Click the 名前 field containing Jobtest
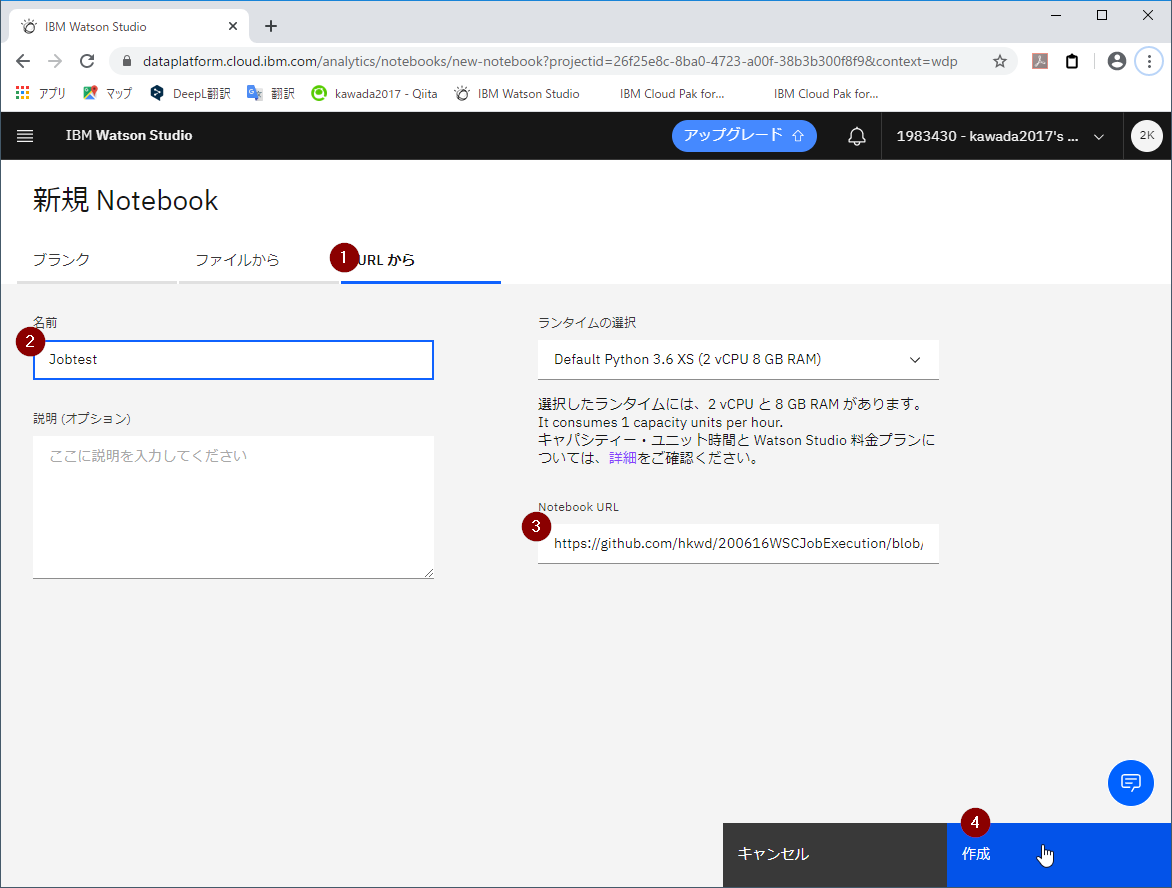 pyautogui.click(x=233, y=360)
